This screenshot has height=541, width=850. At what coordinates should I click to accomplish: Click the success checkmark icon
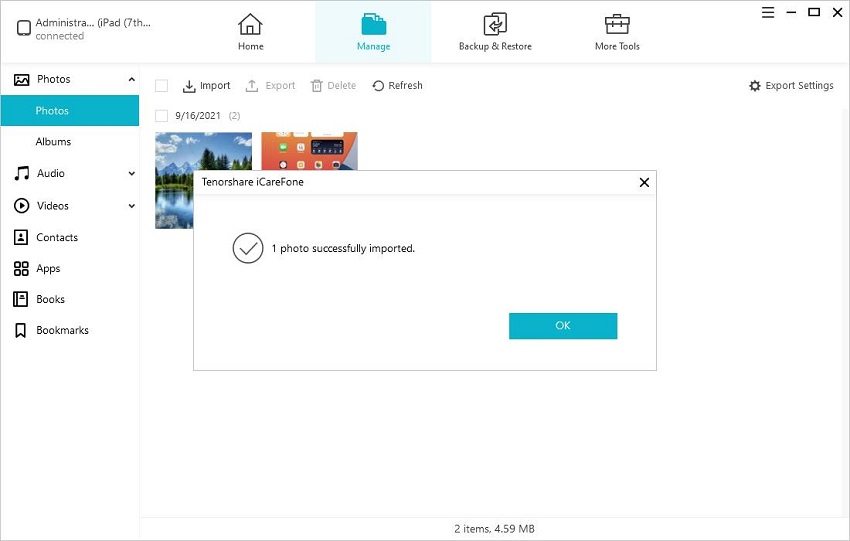[x=248, y=248]
